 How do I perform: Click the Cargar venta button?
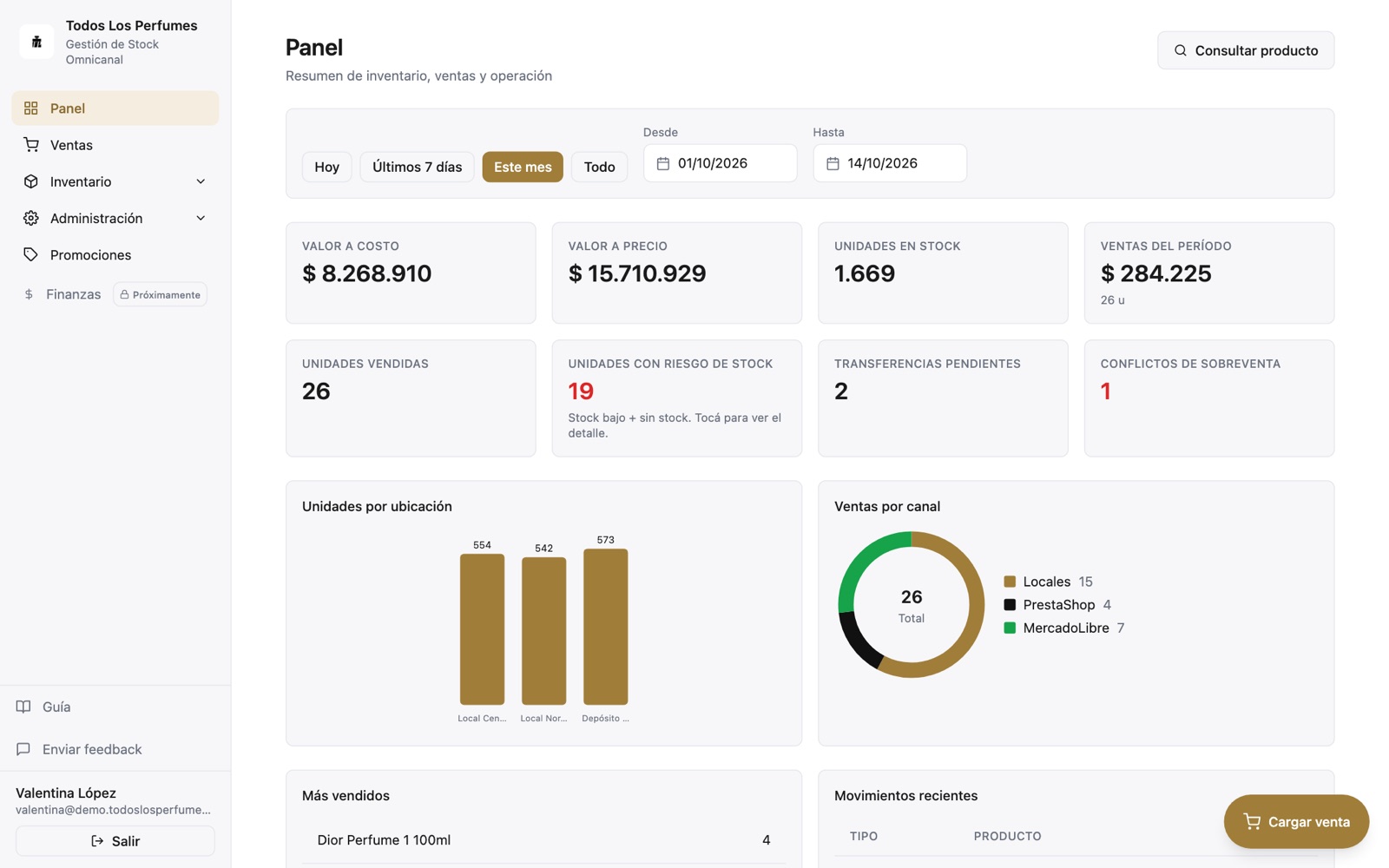[1296, 822]
